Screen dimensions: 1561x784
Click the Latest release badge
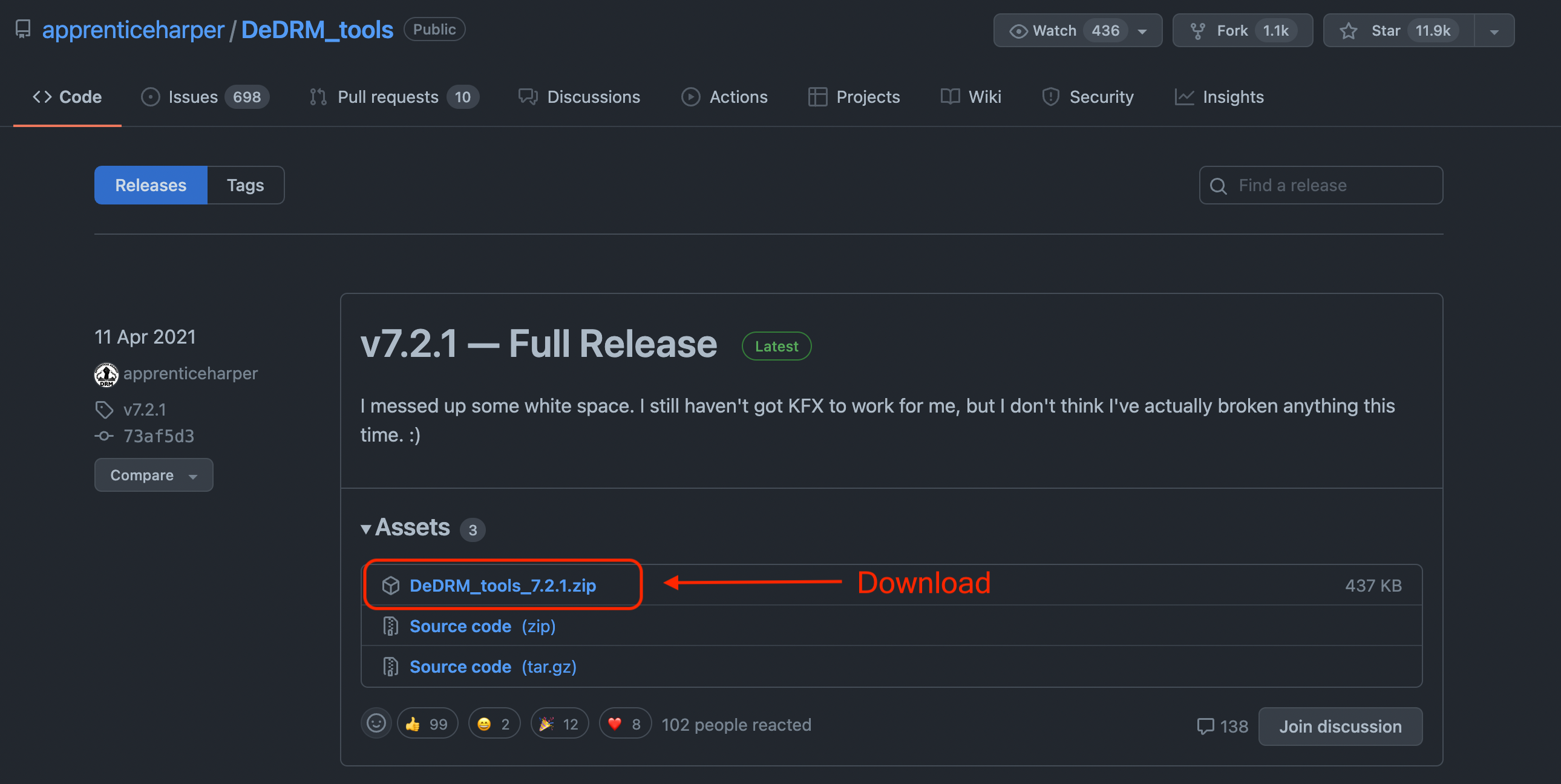click(776, 346)
